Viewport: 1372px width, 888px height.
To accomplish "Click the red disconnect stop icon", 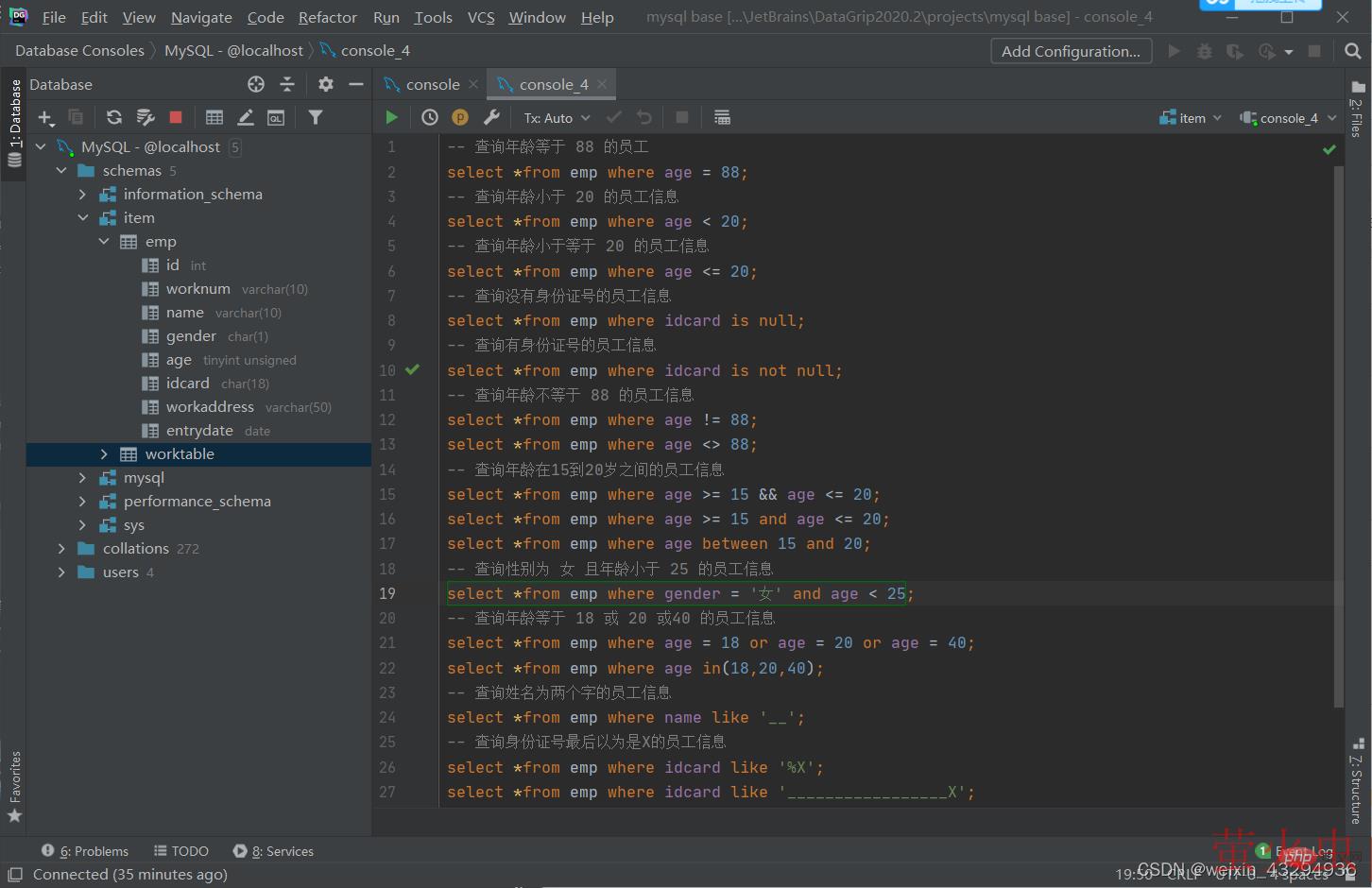I will coord(176,117).
